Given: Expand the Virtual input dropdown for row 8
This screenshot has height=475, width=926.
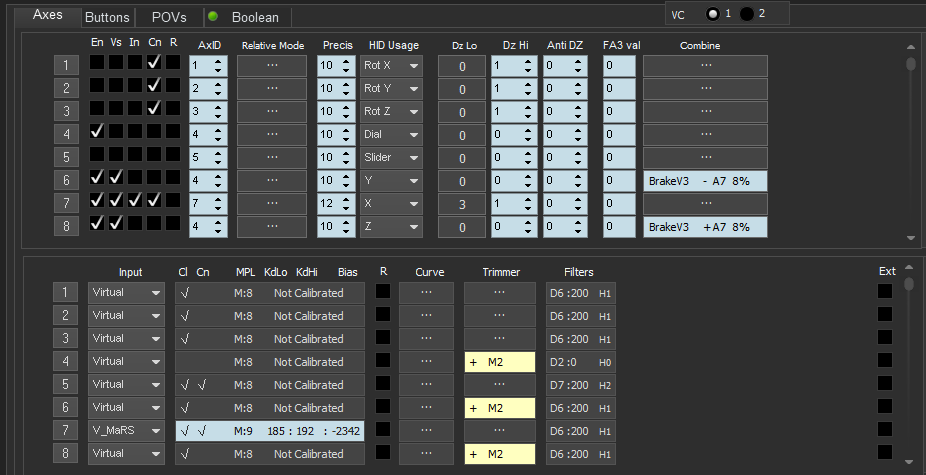Looking at the screenshot, I should click(x=126, y=454).
